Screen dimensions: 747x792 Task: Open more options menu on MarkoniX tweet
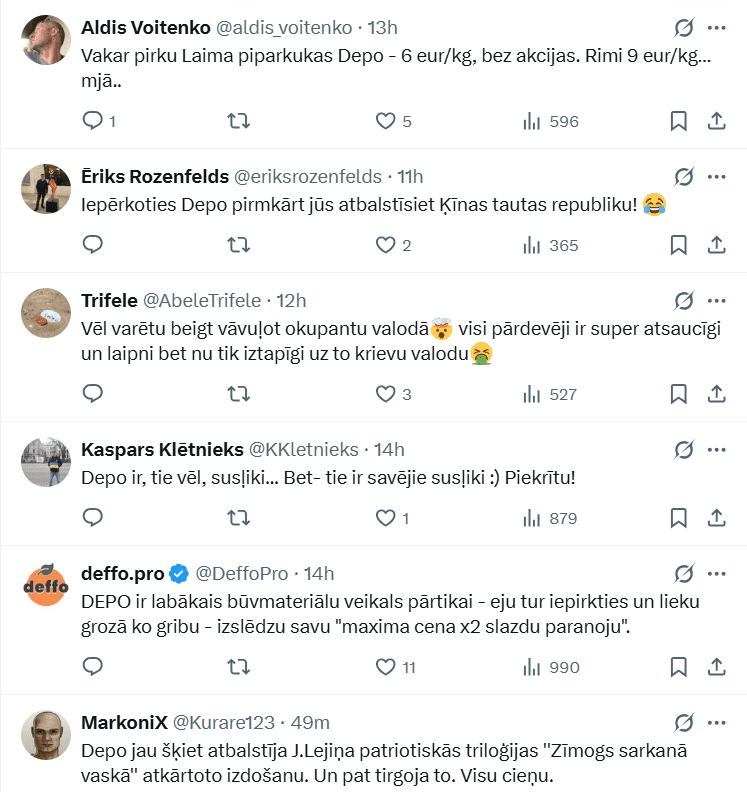pyautogui.click(x=716, y=722)
